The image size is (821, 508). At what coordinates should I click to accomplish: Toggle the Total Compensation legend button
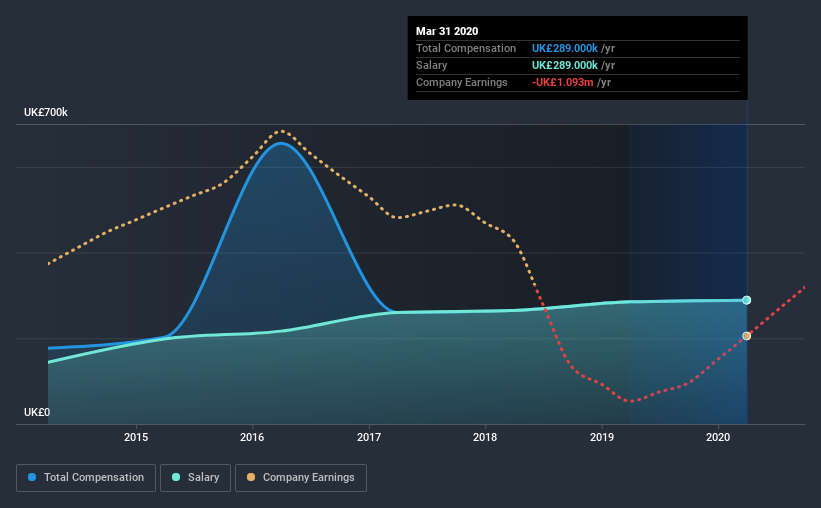click(x=86, y=478)
